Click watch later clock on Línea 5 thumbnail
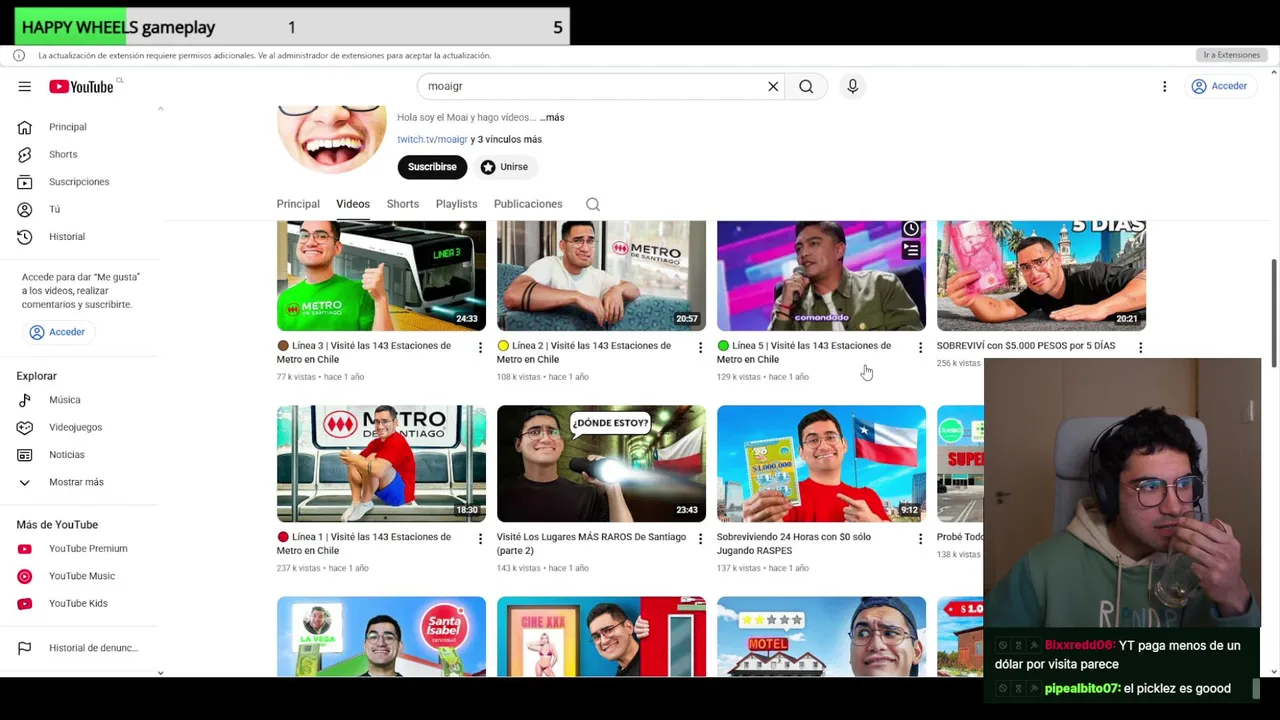 point(910,229)
